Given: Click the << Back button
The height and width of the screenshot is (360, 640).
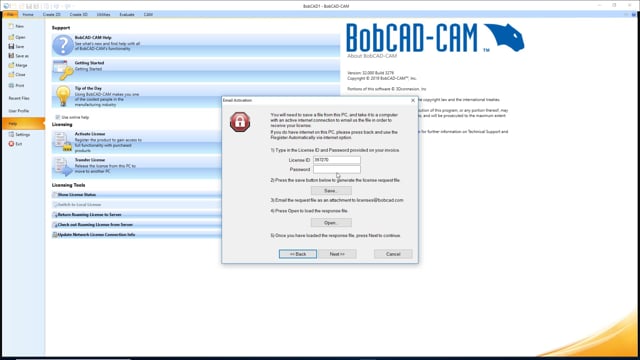Looking at the screenshot, I should pos(298,254).
